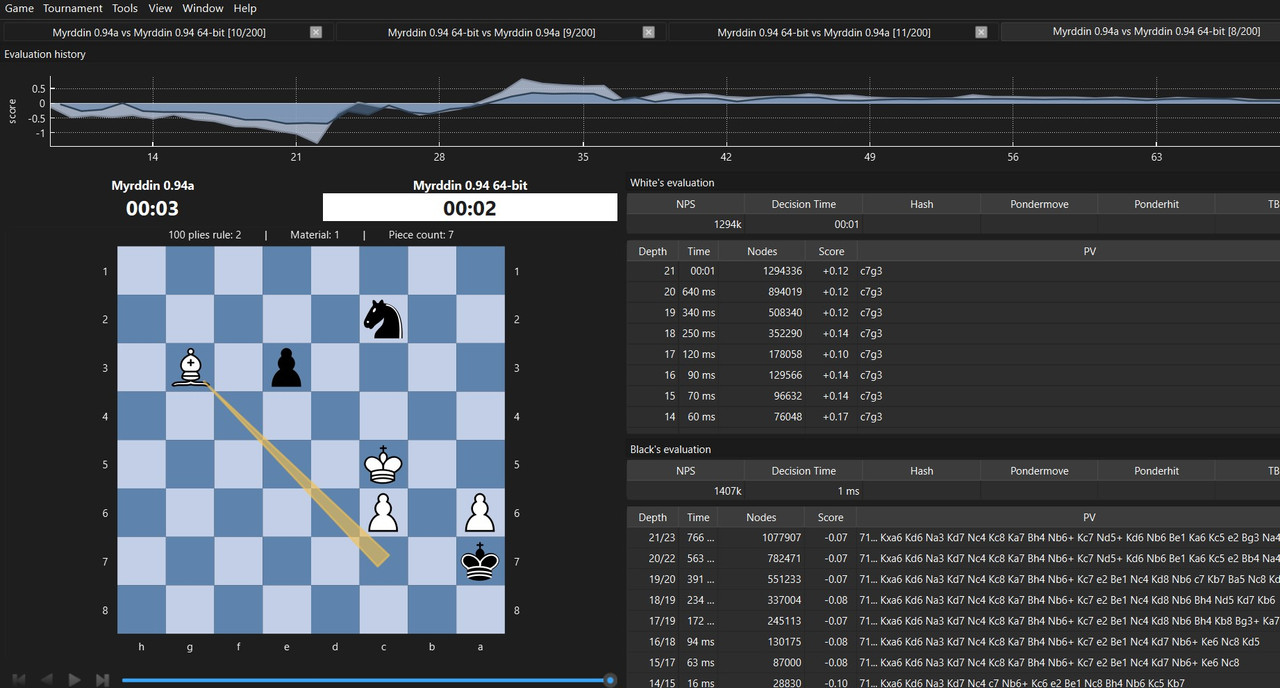
Task: Select Black's depth 18/19 analysis row
Action: pyautogui.click(x=953, y=600)
